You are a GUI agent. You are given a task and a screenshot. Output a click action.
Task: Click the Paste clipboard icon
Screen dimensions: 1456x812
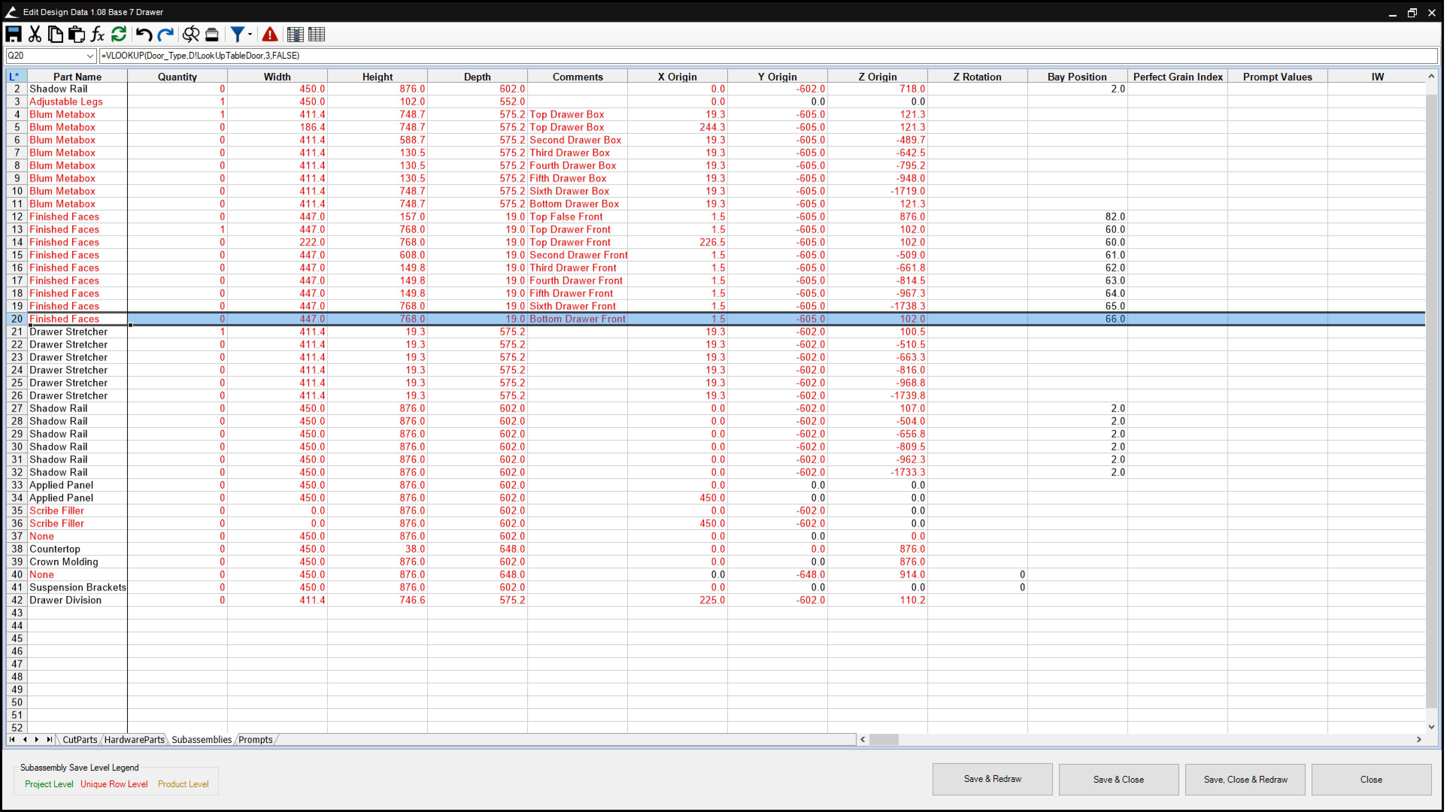[76, 35]
